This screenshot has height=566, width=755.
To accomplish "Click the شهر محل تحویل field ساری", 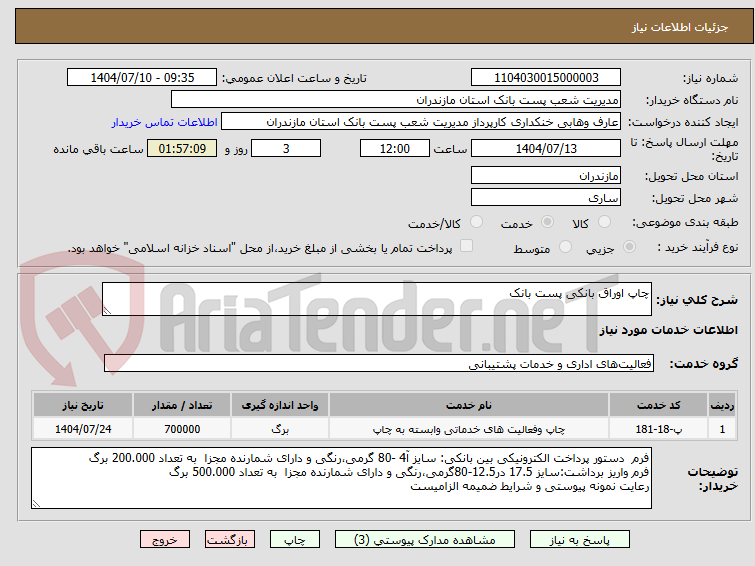I will click(546, 197).
